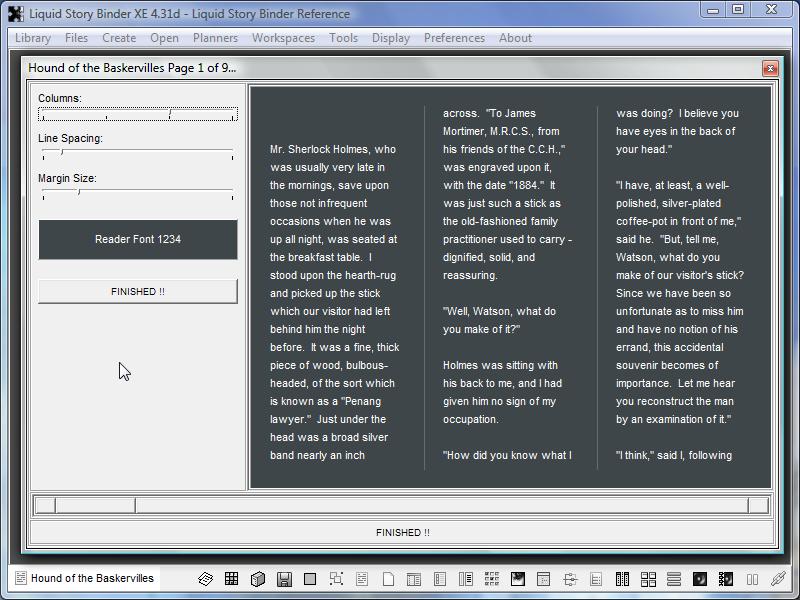Click the three horizontal bars icon
The height and width of the screenshot is (600, 800).
tap(674, 579)
